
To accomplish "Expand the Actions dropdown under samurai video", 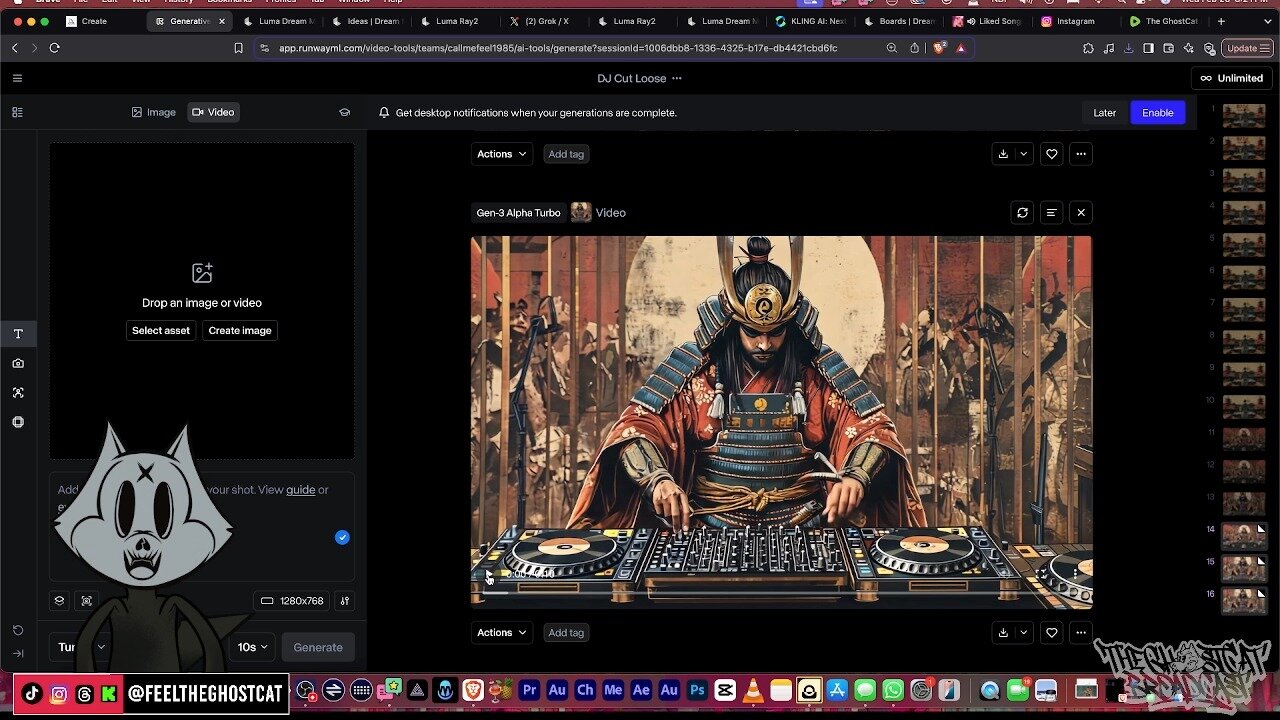I will (x=501, y=632).
